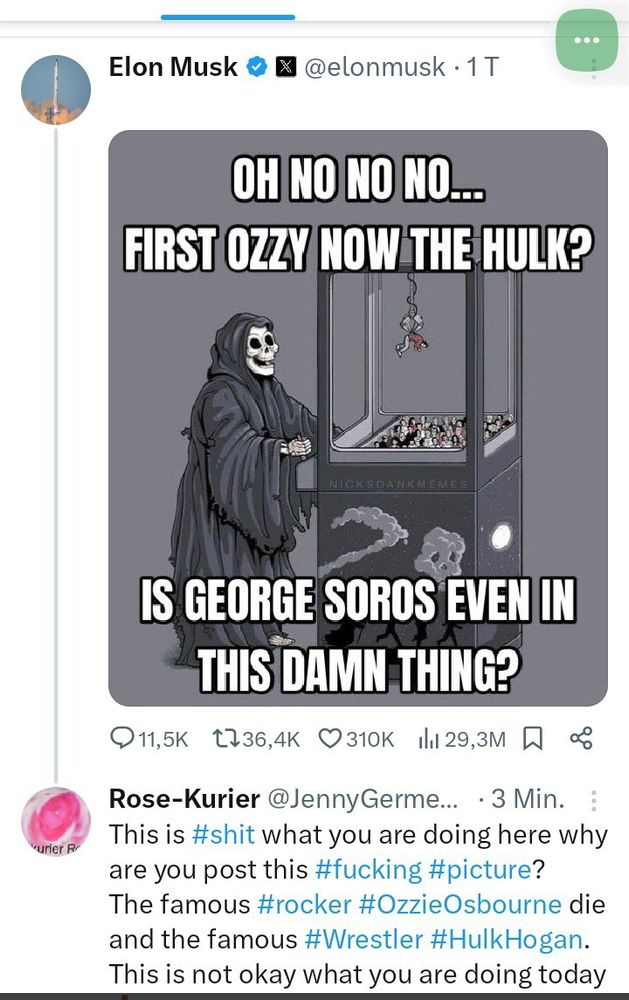Reply to Elon Musk's post
629x1000 pixels.
[x=121, y=739]
